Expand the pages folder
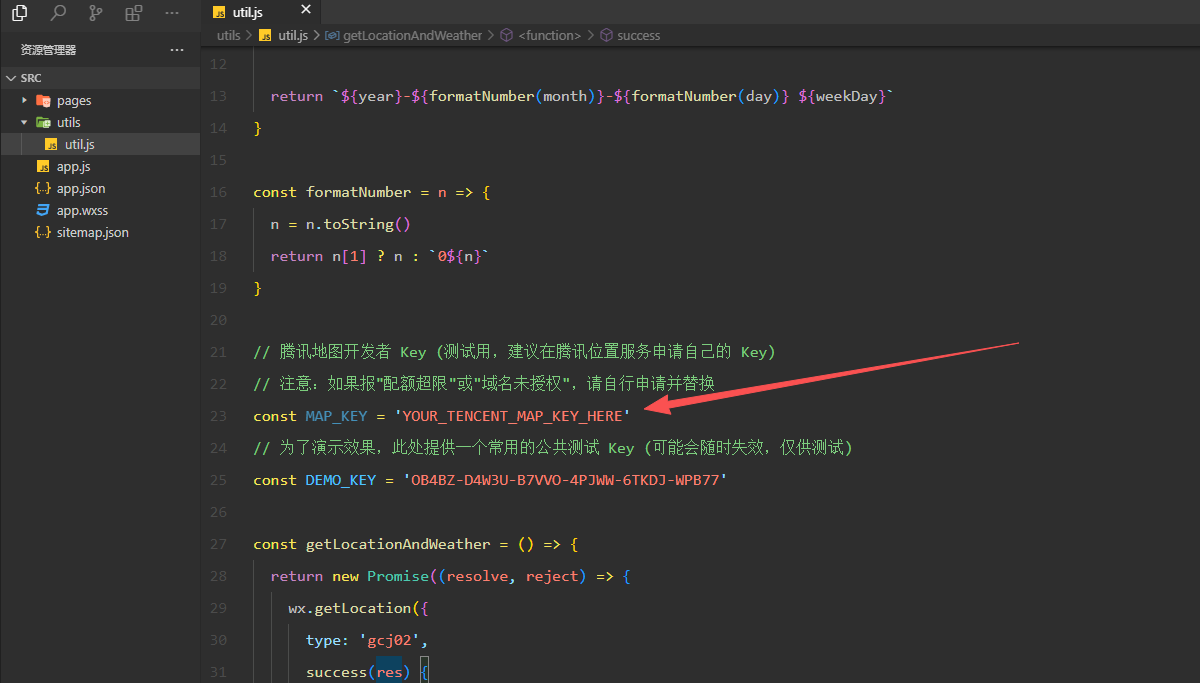1200x683 pixels. [73, 100]
